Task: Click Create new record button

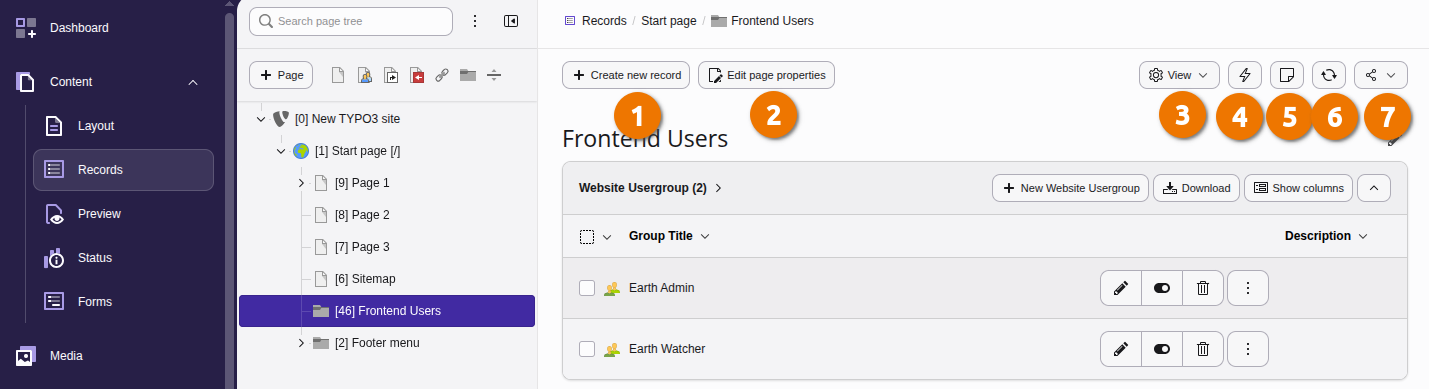Action: coord(626,75)
